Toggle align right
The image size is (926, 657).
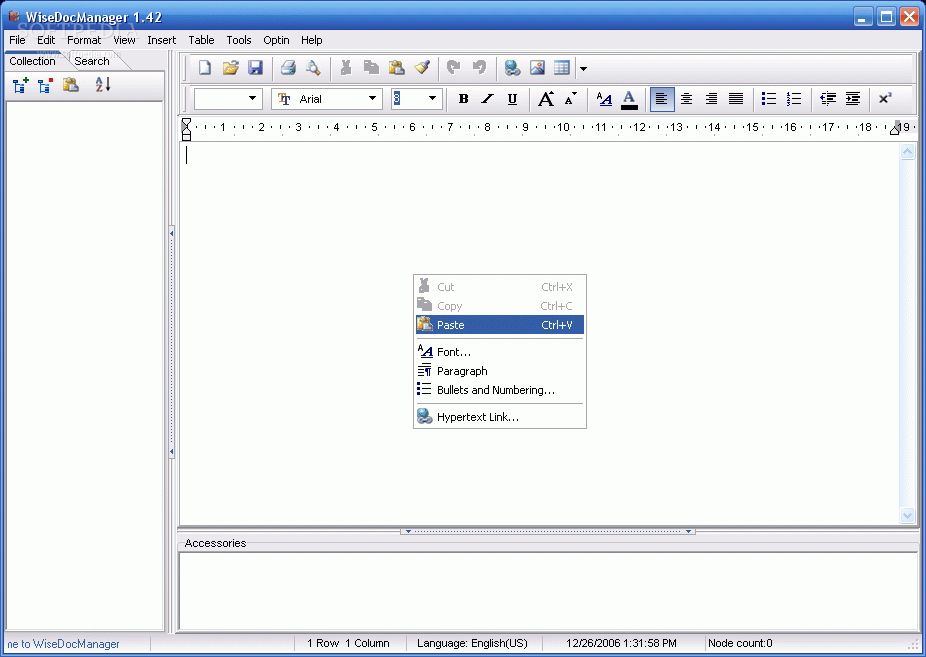[x=711, y=99]
